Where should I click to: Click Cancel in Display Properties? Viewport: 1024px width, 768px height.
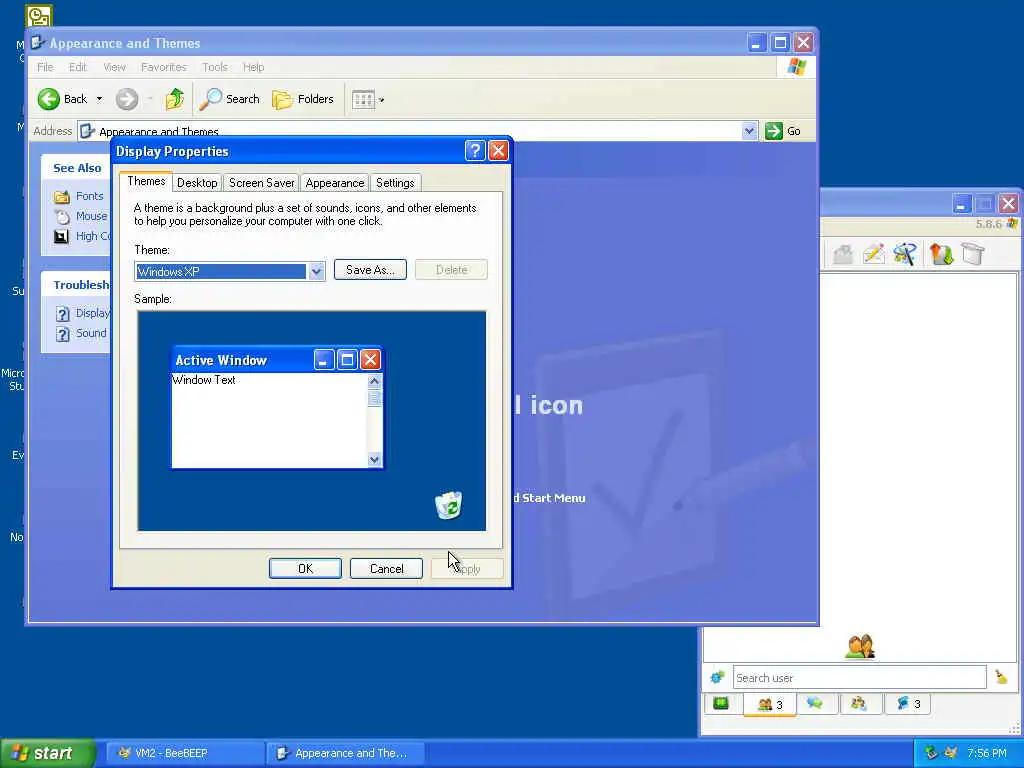coord(387,569)
